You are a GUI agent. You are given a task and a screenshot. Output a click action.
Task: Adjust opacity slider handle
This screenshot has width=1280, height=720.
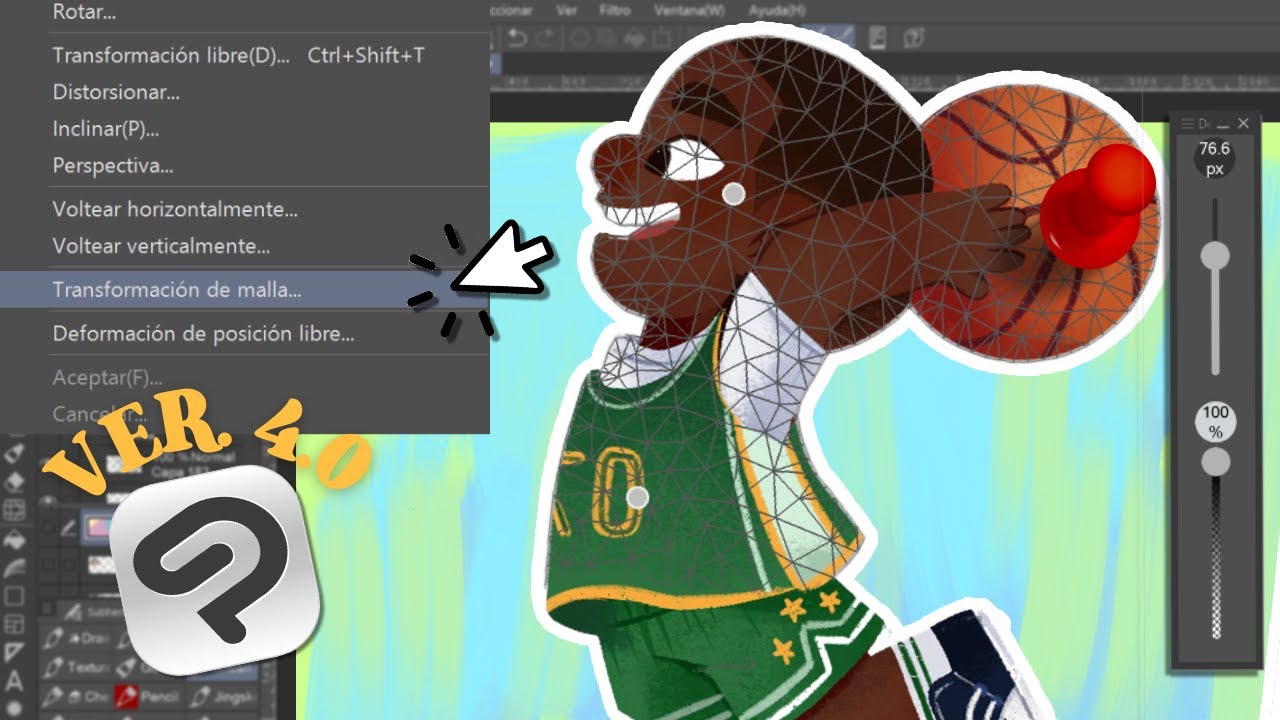click(x=1215, y=461)
